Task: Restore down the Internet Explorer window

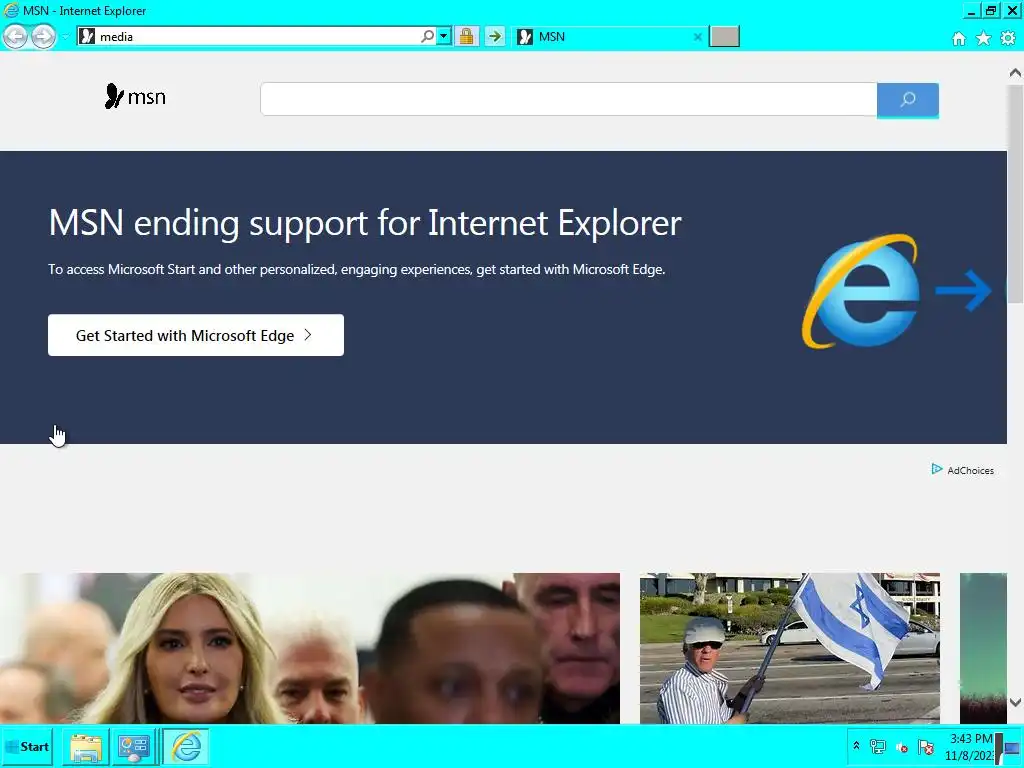Action: coord(991,10)
